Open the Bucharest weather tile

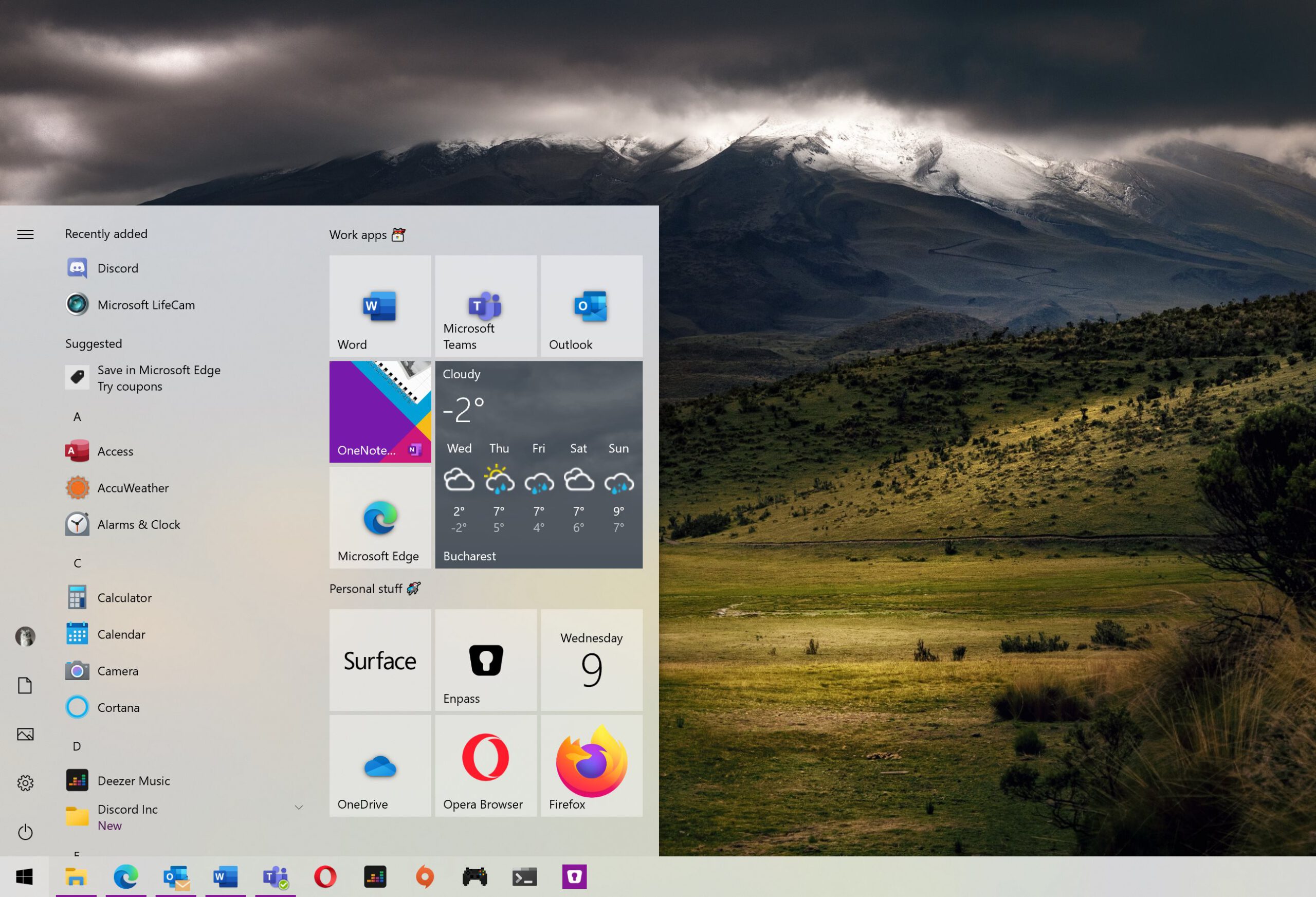click(x=538, y=464)
